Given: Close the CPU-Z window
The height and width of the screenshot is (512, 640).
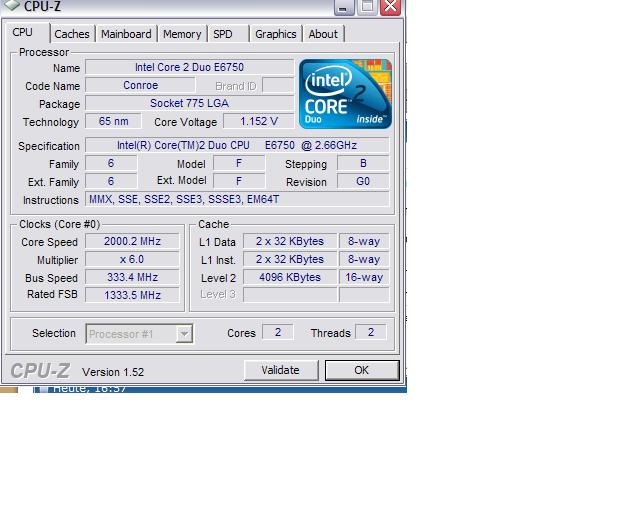Looking at the screenshot, I should click(x=391, y=7).
